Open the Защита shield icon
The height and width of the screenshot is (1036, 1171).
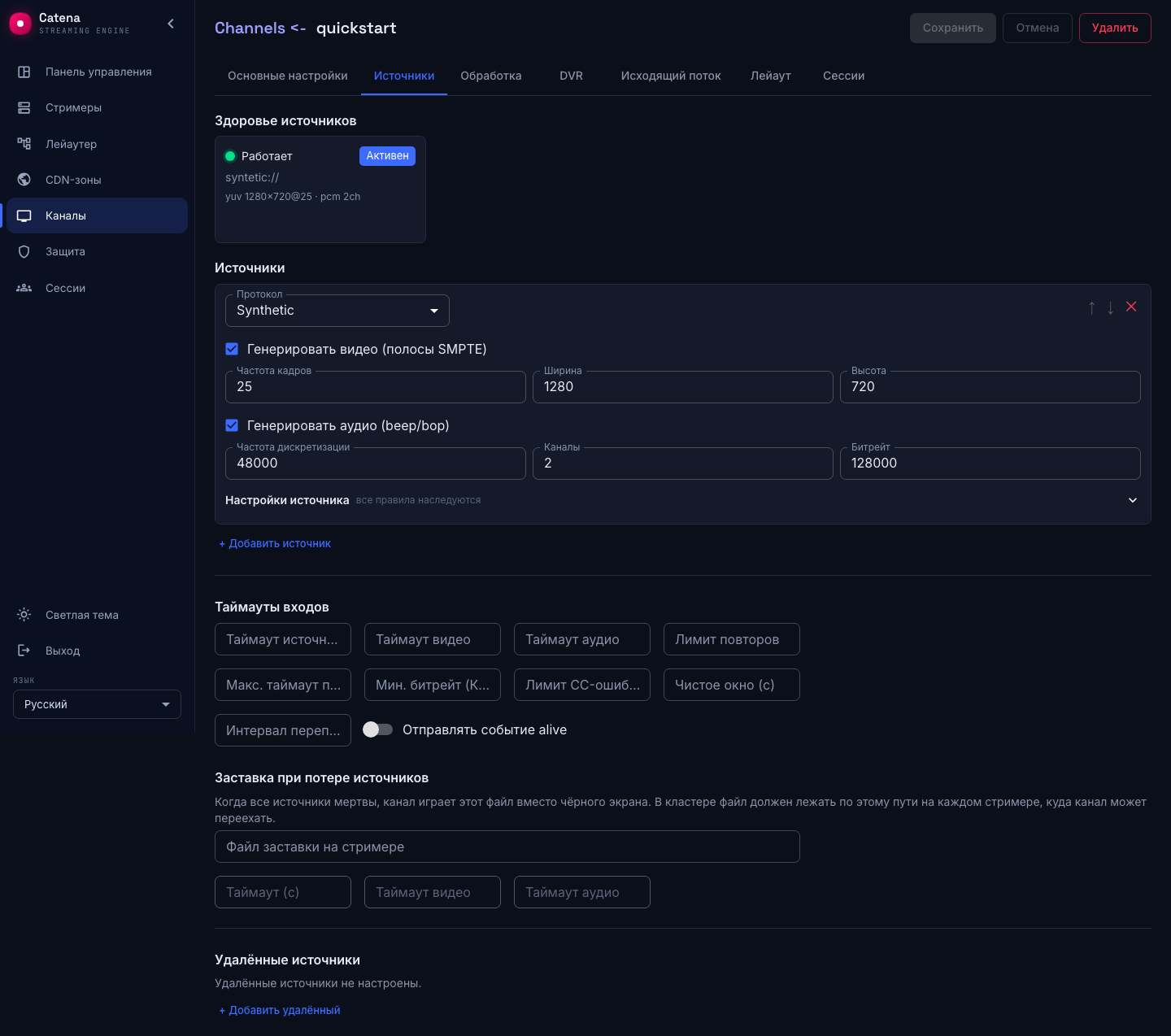[x=24, y=251]
